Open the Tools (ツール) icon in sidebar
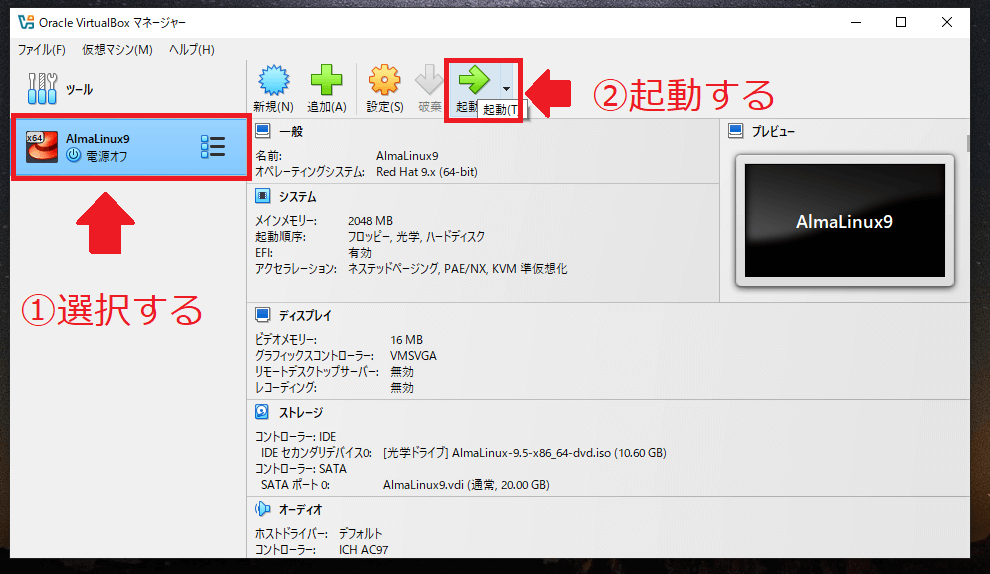Screen dimensions: 990x574 pyautogui.click(x=42, y=88)
